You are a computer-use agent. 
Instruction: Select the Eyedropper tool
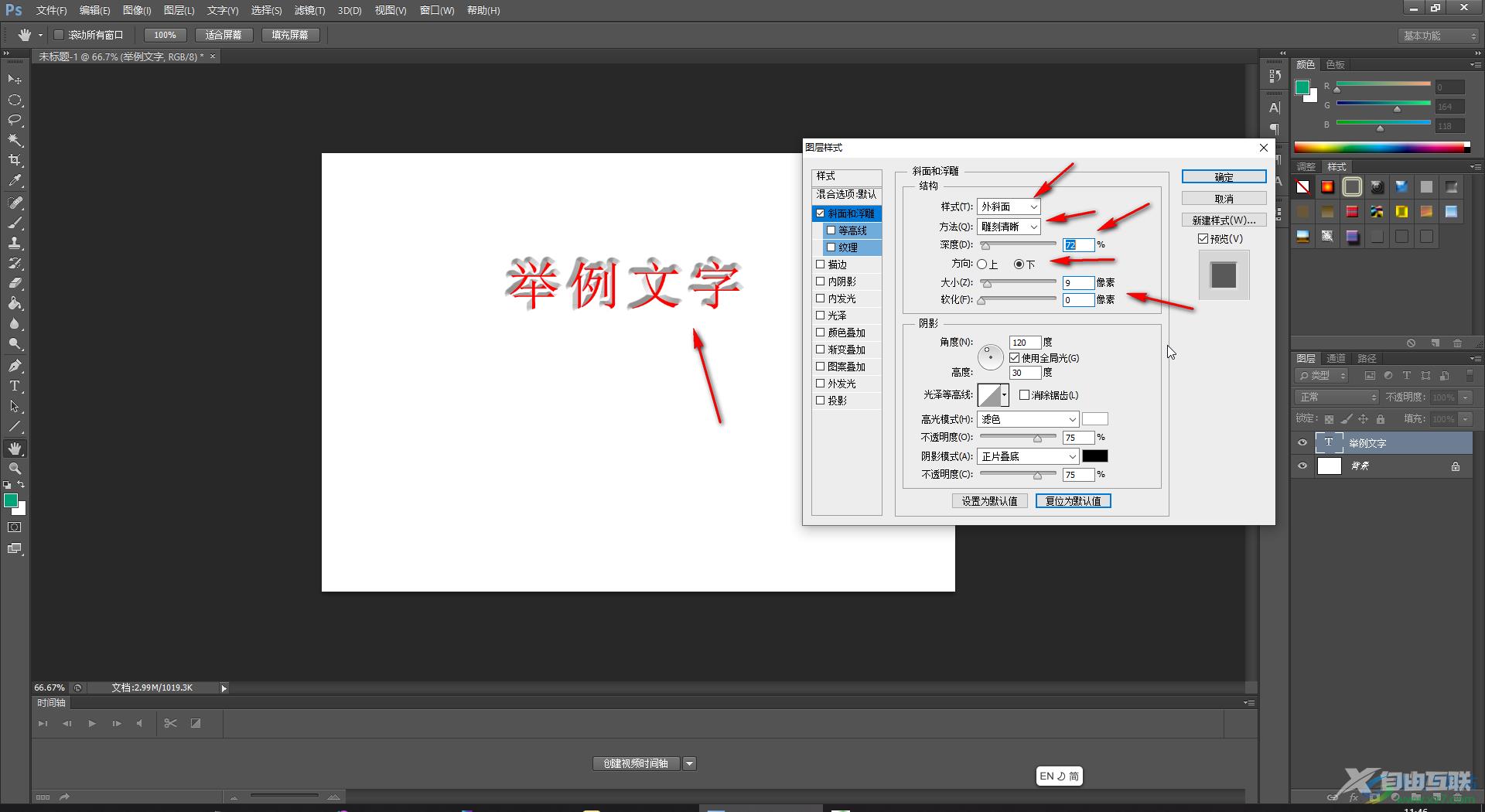[x=15, y=181]
